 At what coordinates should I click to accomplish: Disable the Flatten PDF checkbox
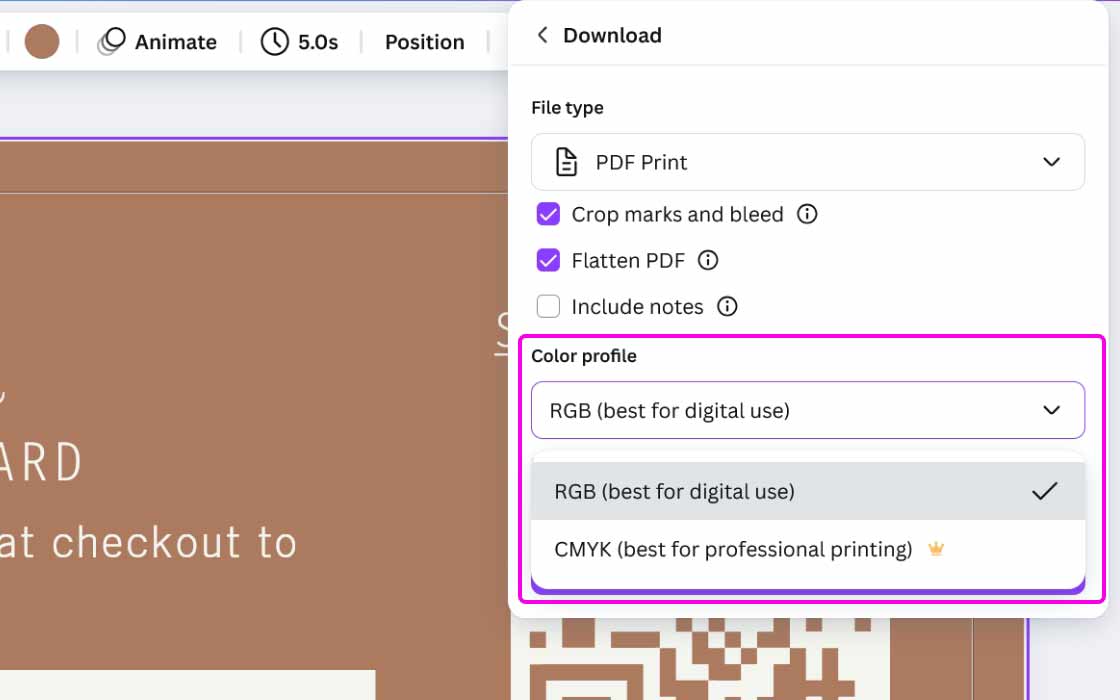(x=548, y=260)
